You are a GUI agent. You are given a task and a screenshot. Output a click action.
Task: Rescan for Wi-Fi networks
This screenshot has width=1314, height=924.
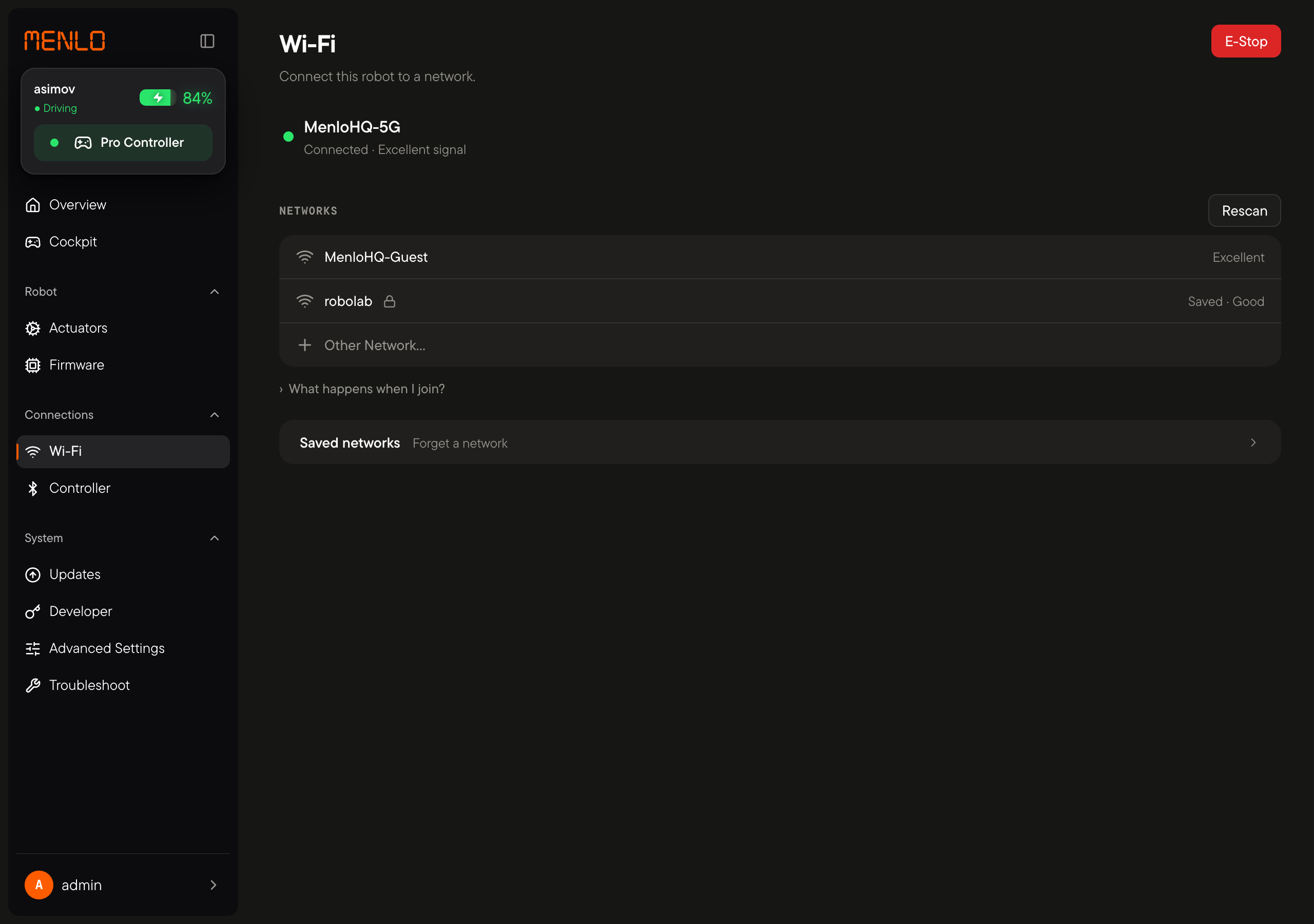[1244, 210]
